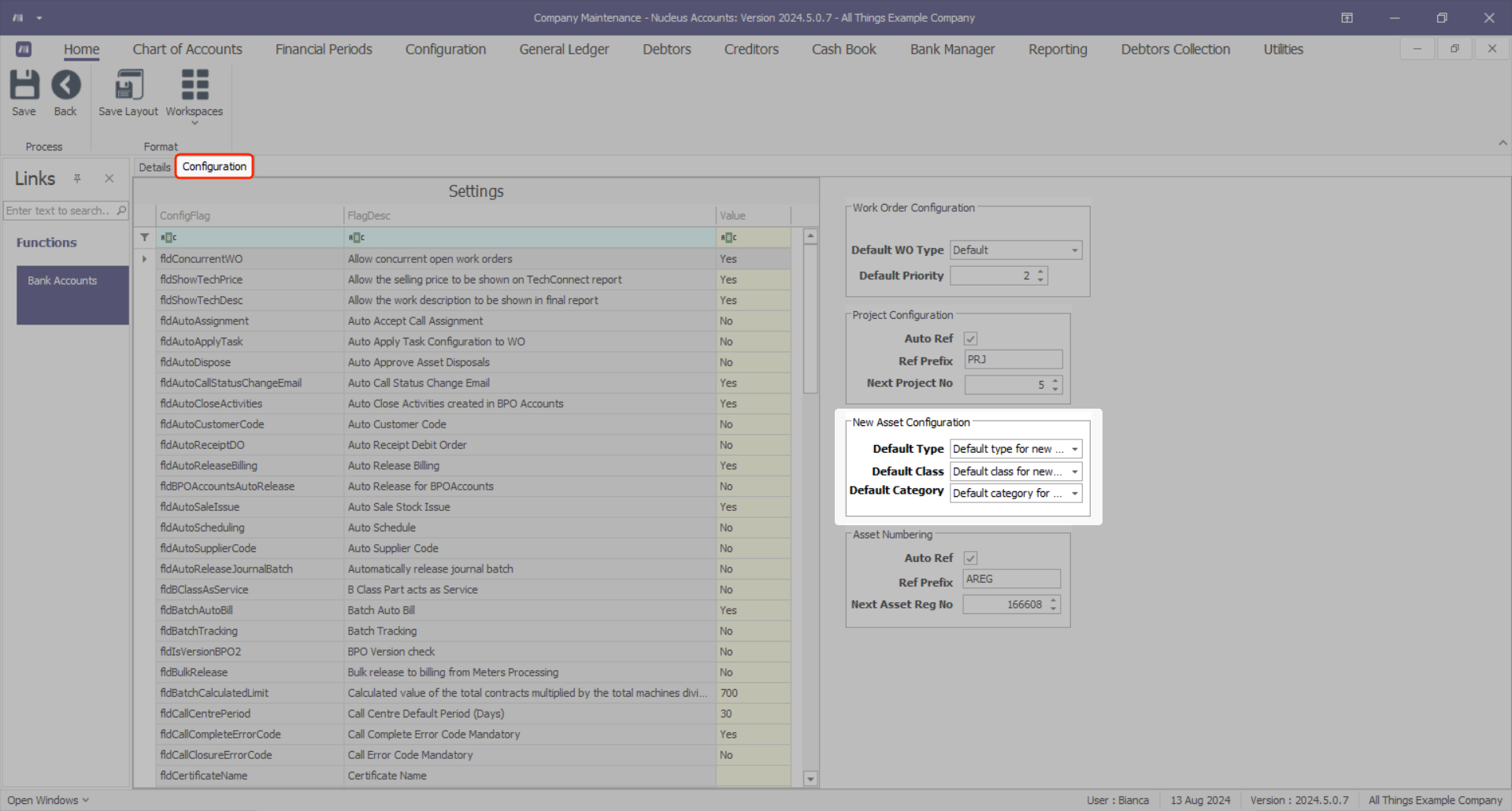Expand the fldConcurrentWO row indicator
Screen dimensions: 1512x811
click(144, 259)
